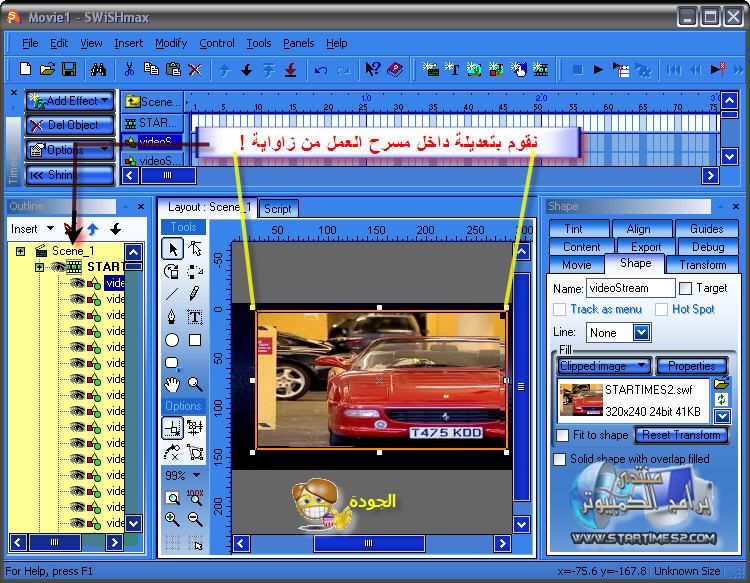The image size is (750, 583).
Task: Open the timeline Options dropdown
Action: [70, 150]
